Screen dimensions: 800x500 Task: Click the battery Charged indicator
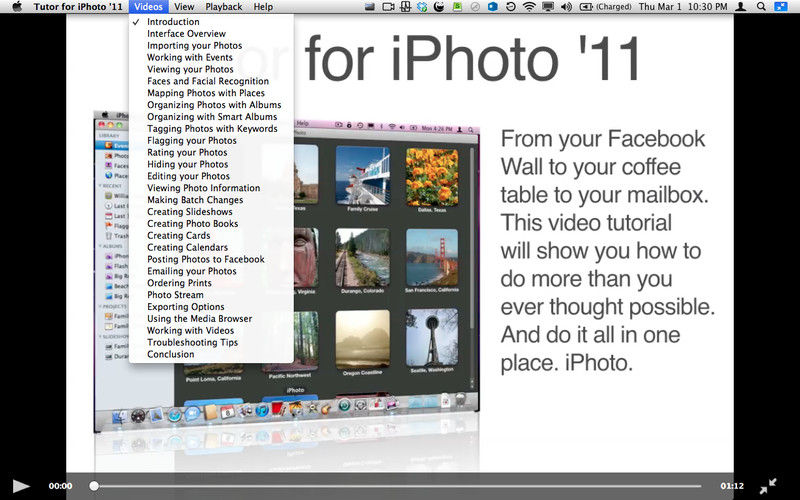606,7
